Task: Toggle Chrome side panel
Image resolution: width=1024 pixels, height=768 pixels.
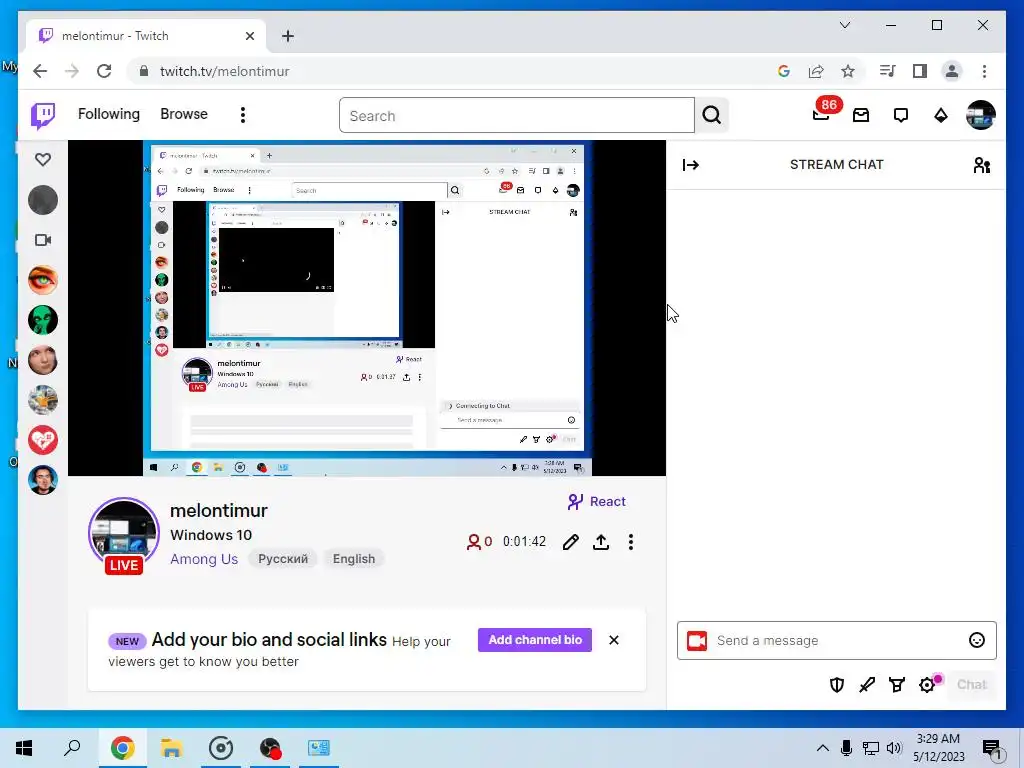Action: point(920,71)
